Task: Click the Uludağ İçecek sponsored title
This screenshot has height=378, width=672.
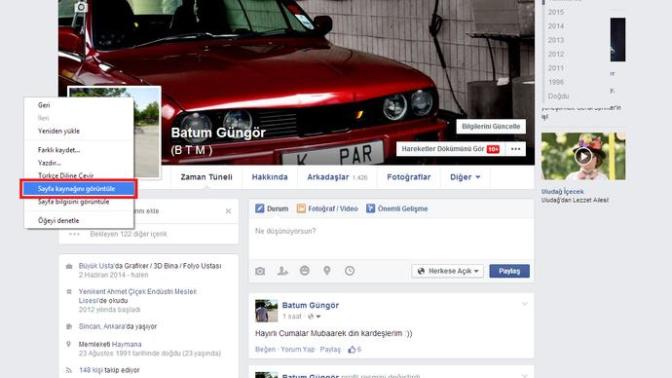Action: click(x=562, y=192)
